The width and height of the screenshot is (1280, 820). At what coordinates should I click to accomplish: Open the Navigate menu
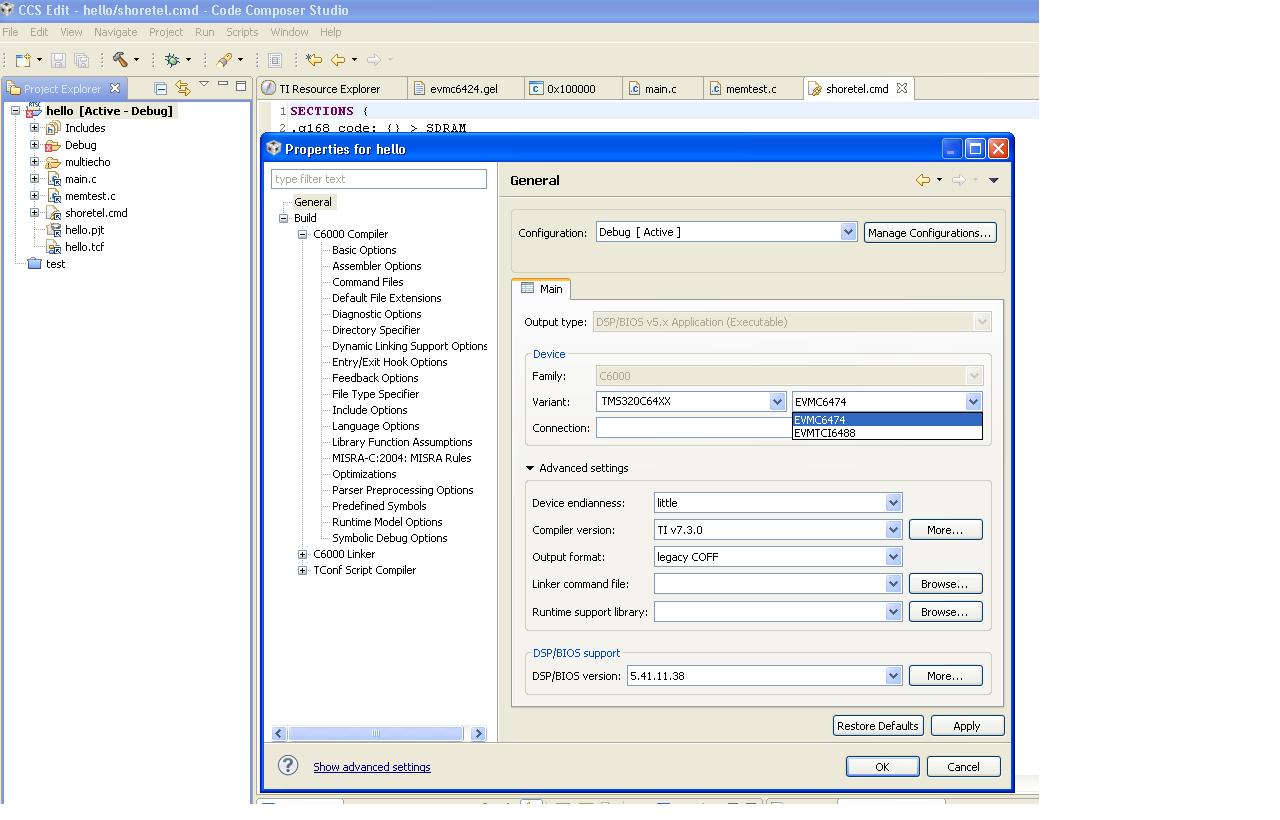pos(115,32)
